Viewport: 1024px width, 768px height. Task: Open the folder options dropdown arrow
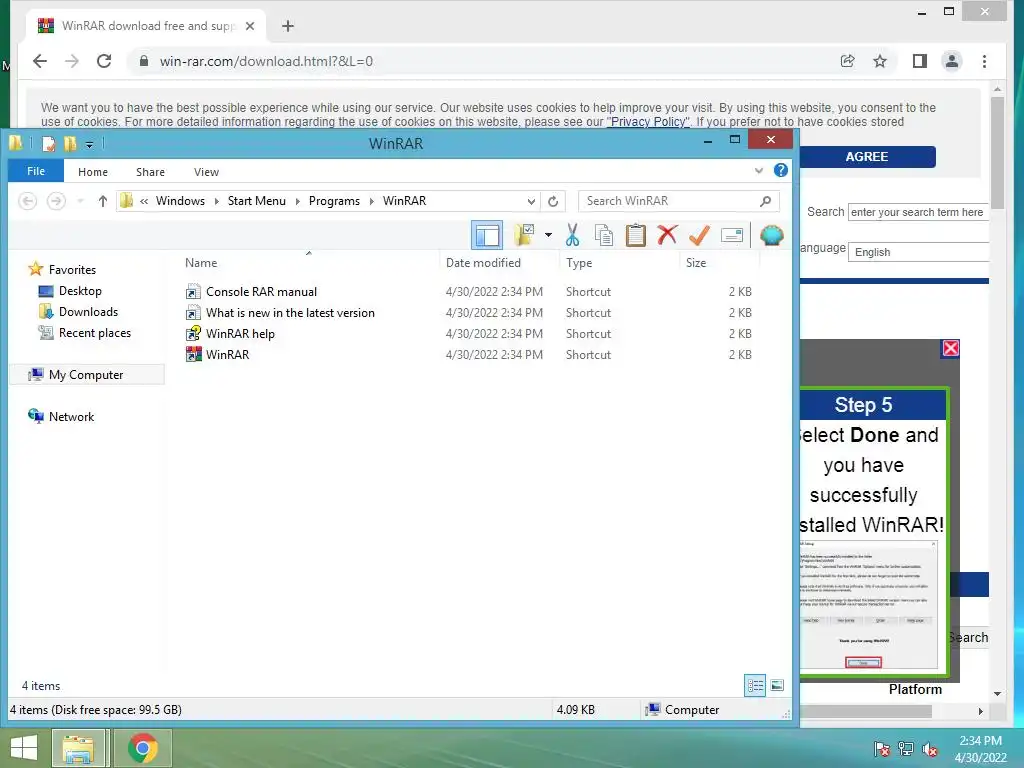pyautogui.click(x=548, y=235)
